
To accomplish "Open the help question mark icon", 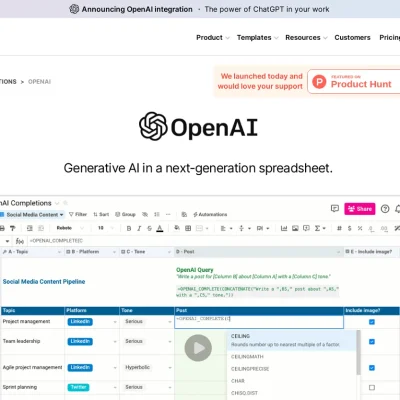I will tap(385, 209).
